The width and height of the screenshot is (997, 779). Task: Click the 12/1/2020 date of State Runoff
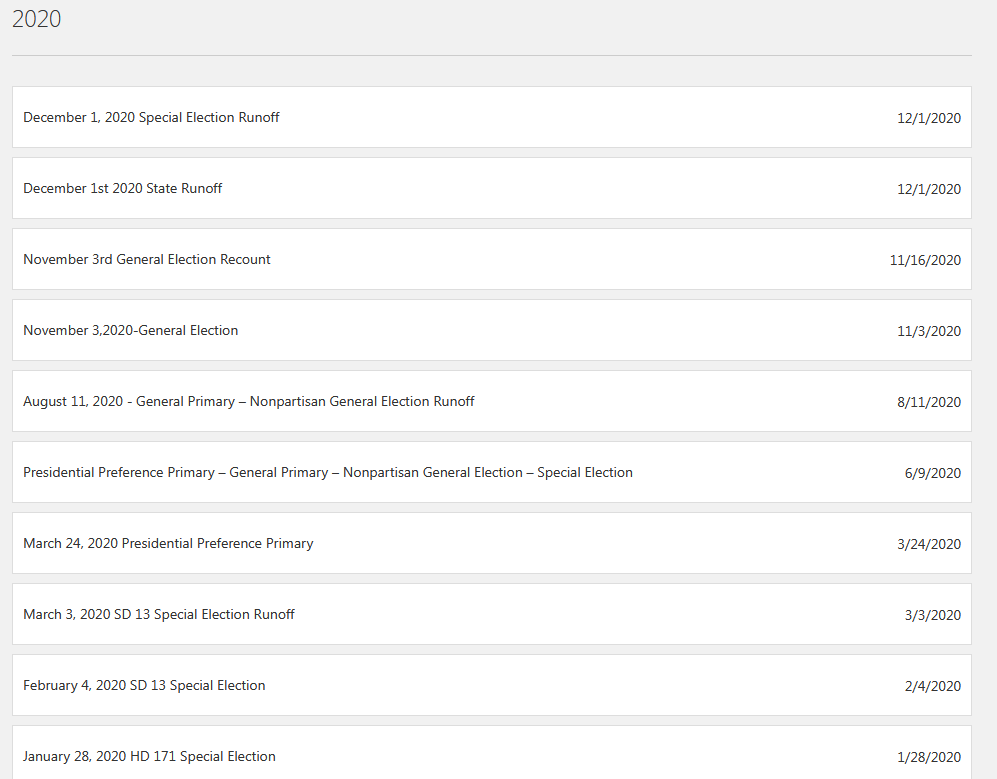tap(929, 190)
